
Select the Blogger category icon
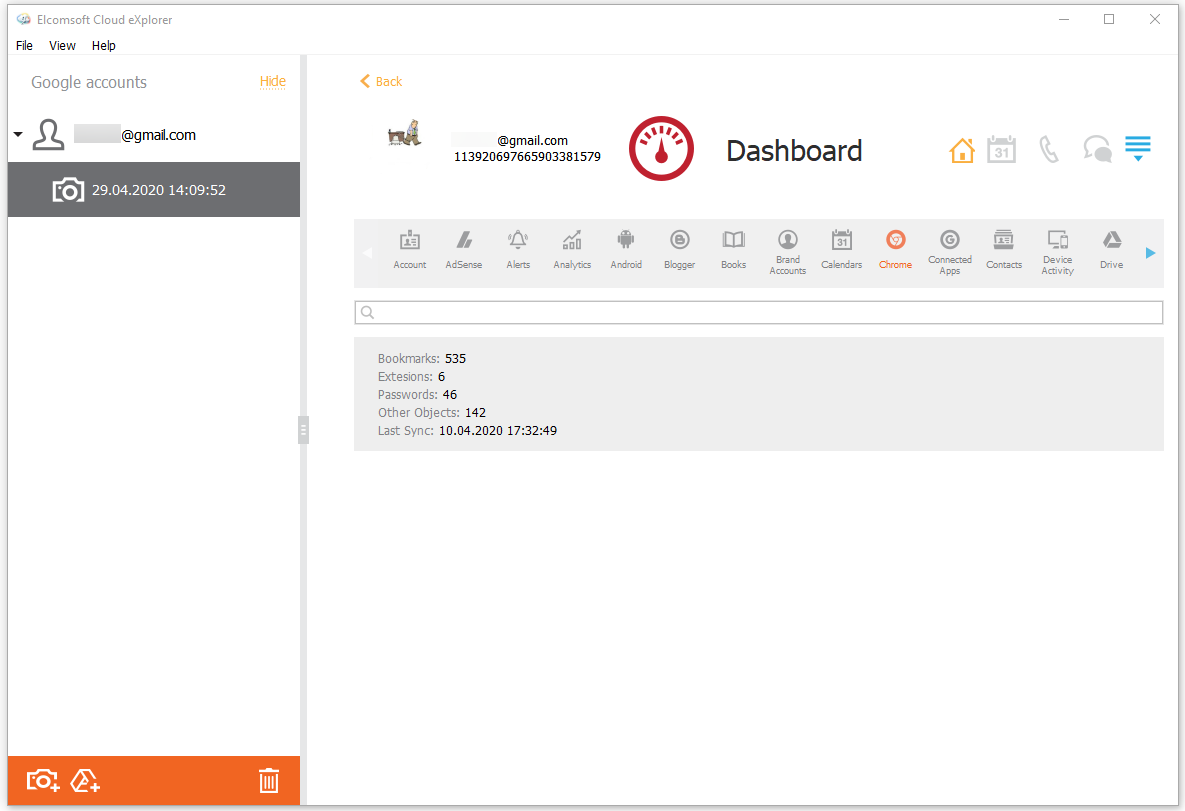tap(679, 250)
